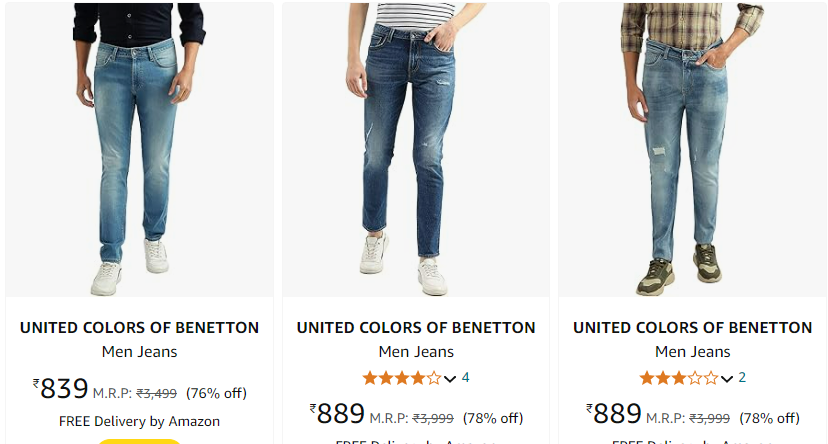Click Men Jeans text under the first product

point(139,352)
